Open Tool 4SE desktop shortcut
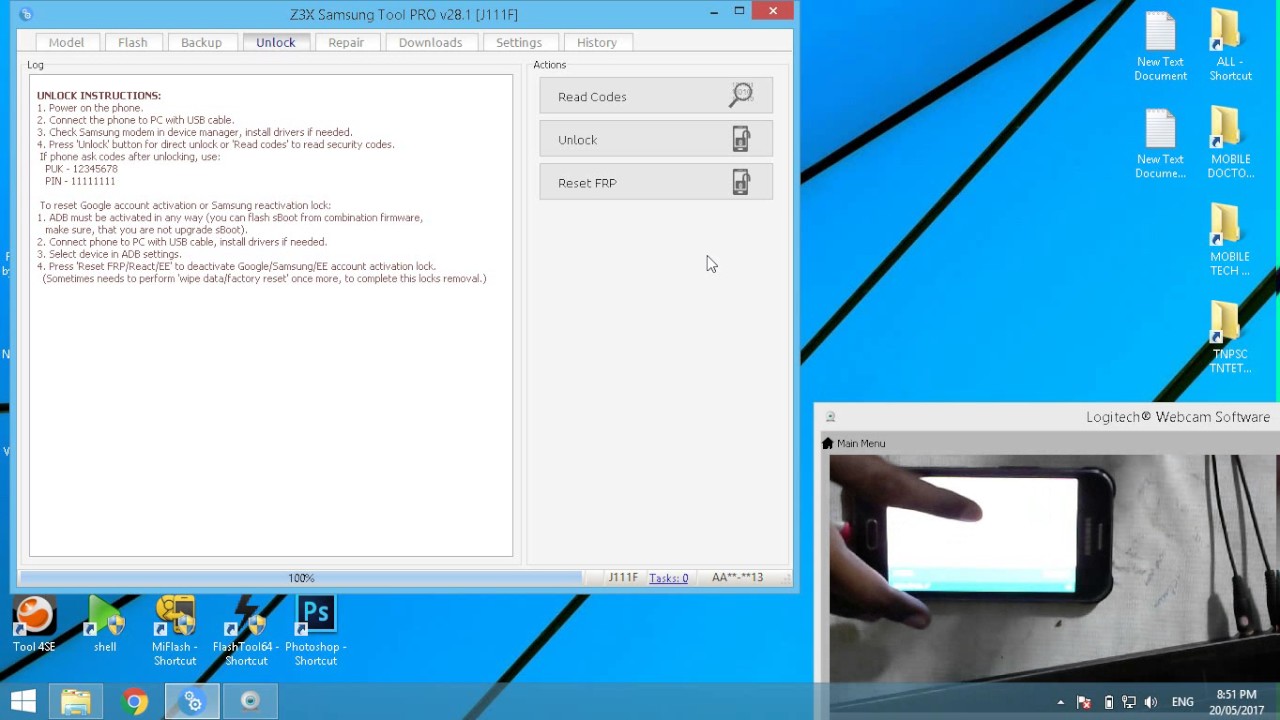1280x720 pixels. click(34, 625)
